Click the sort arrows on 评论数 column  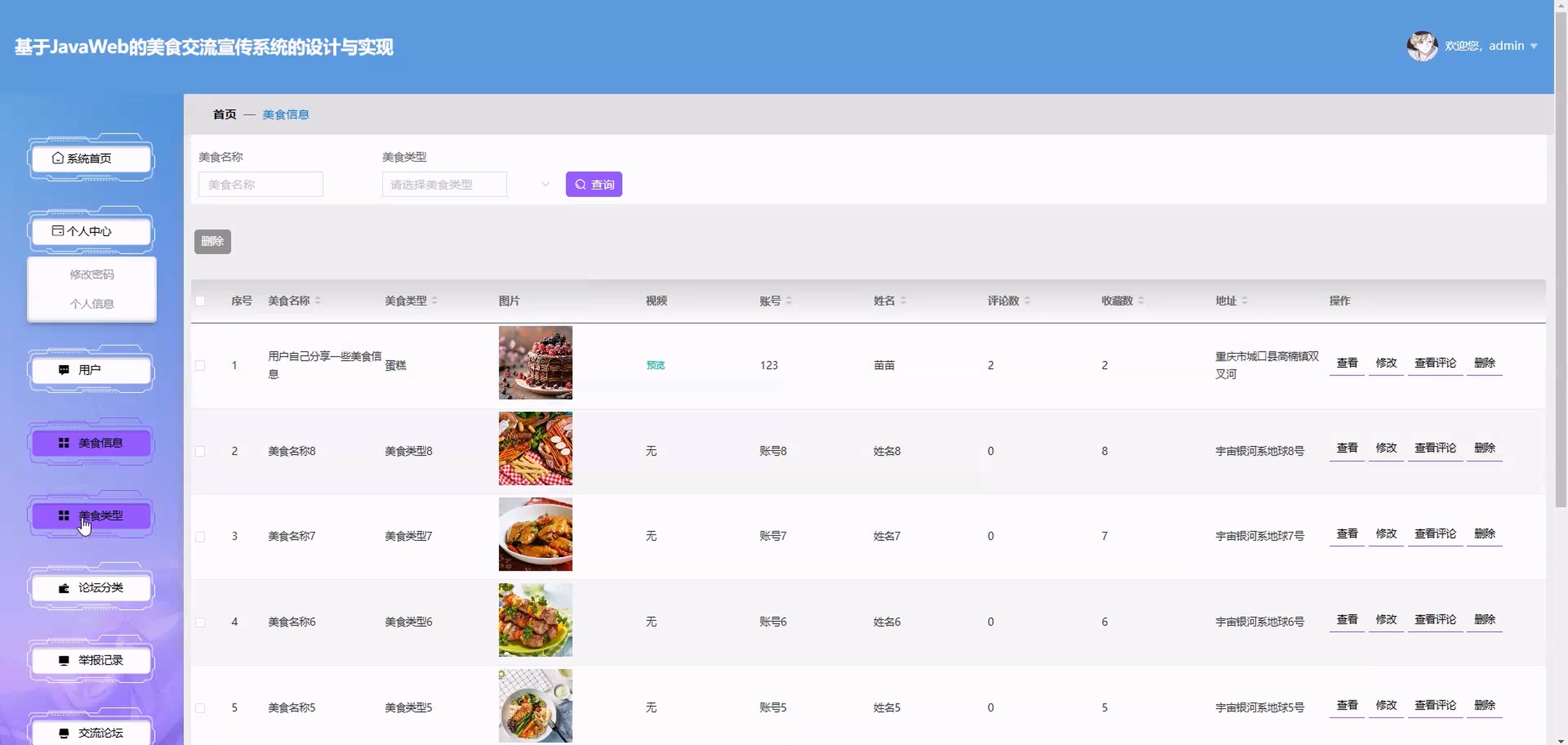click(x=1027, y=300)
